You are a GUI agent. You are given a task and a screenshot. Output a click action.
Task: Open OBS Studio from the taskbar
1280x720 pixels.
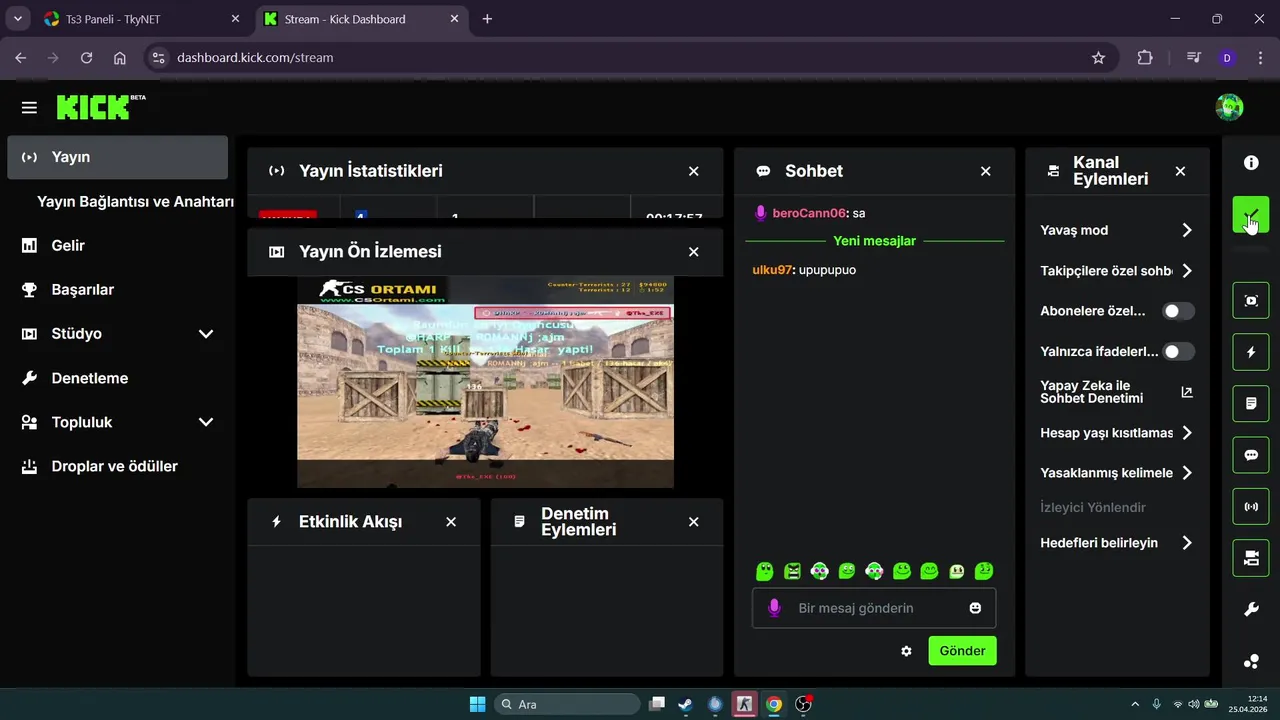coord(803,704)
